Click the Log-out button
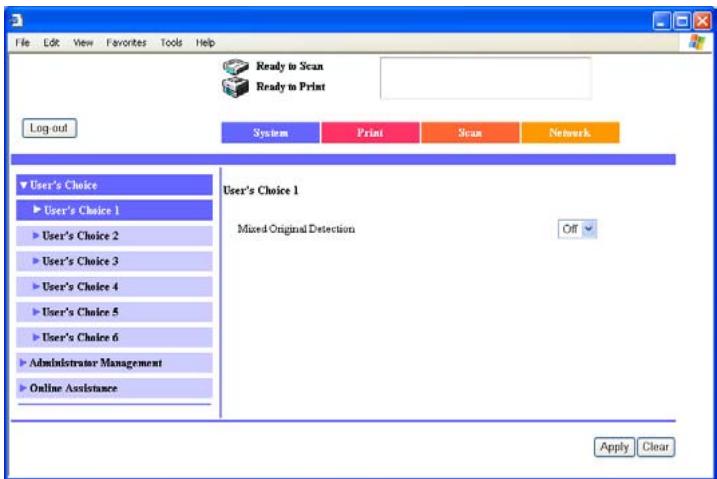Image resolution: width=717 pixels, height=479 pixels. (49, 128)
